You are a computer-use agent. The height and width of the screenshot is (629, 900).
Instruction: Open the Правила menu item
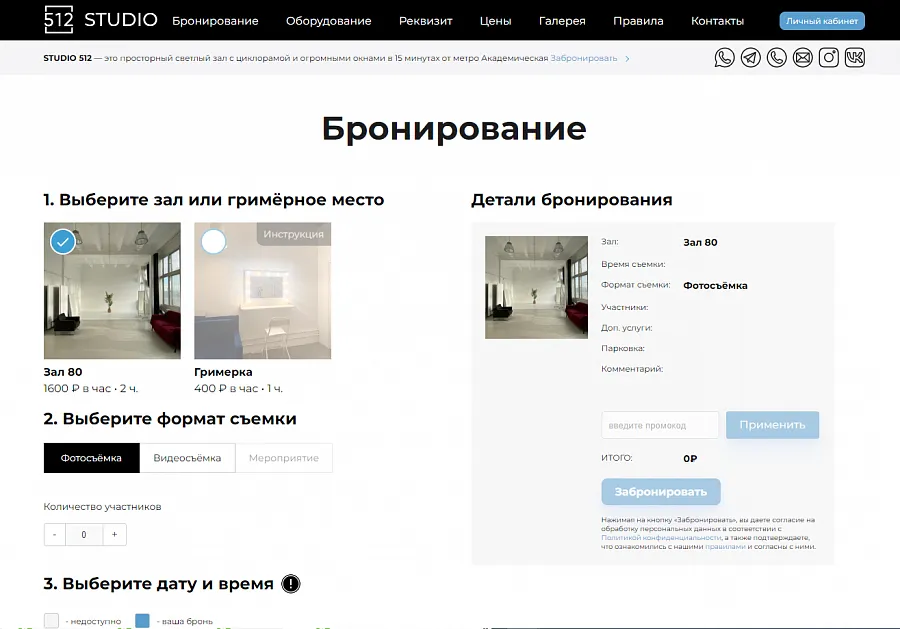[x=638, y=21]
